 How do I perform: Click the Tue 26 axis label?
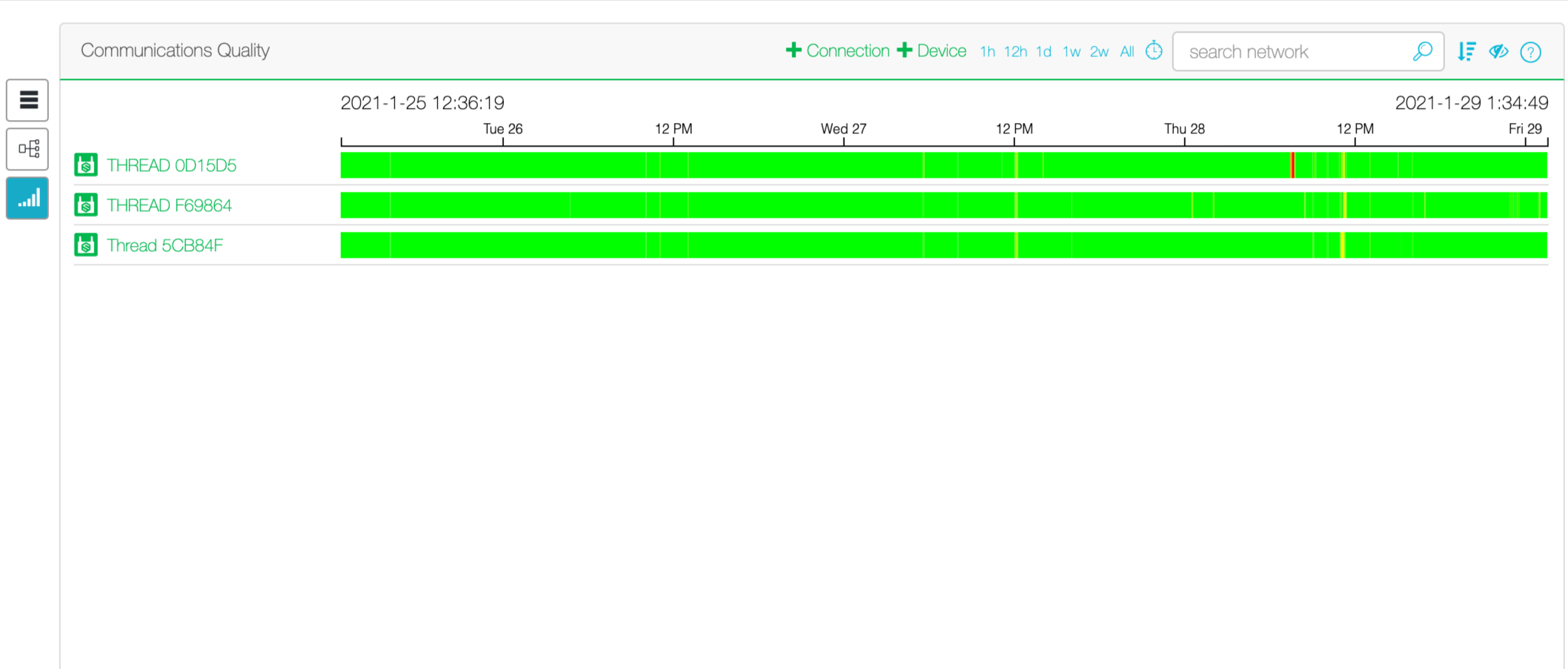coord(503,129)
